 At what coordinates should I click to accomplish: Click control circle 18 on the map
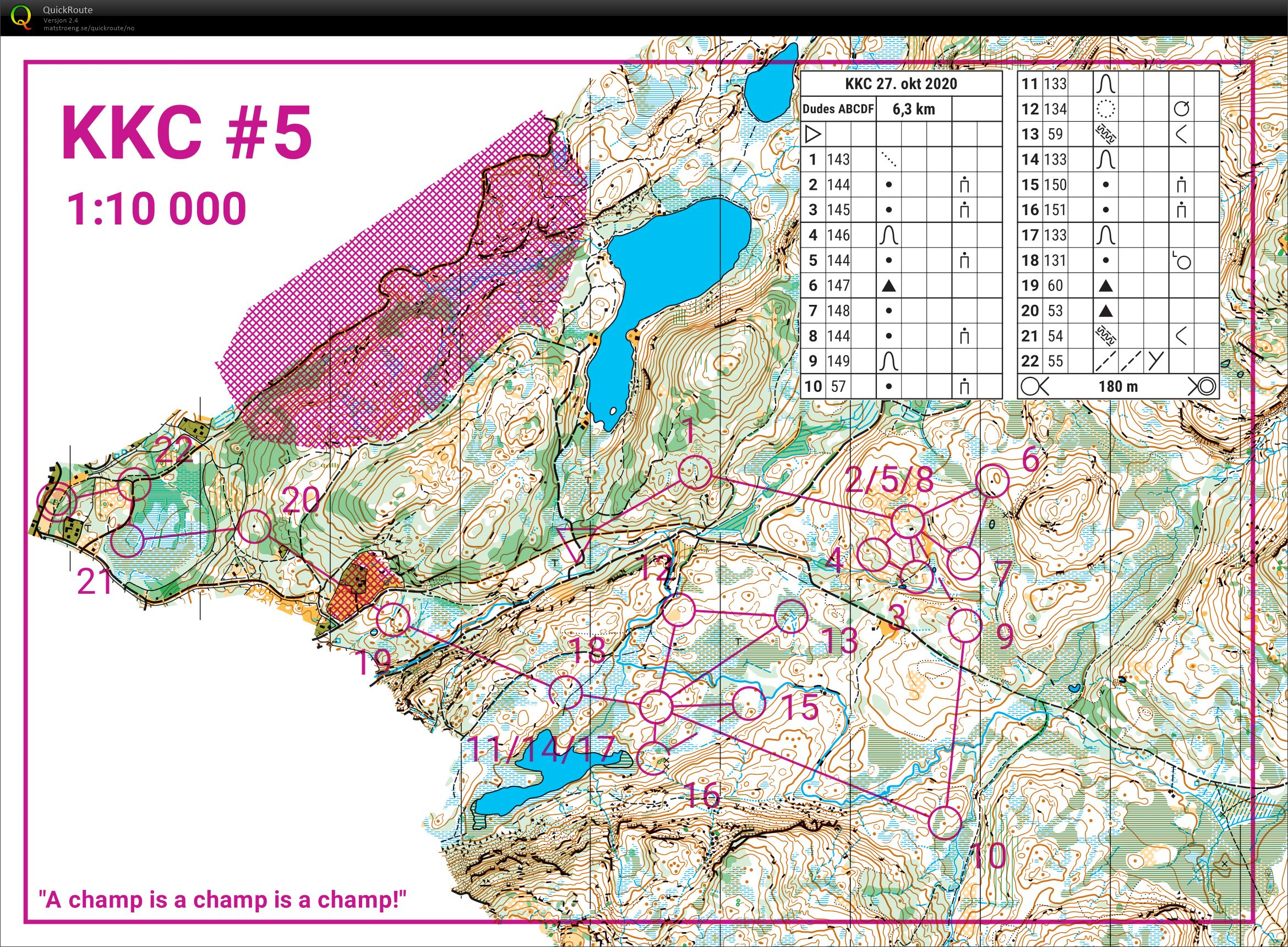(565, 691)
